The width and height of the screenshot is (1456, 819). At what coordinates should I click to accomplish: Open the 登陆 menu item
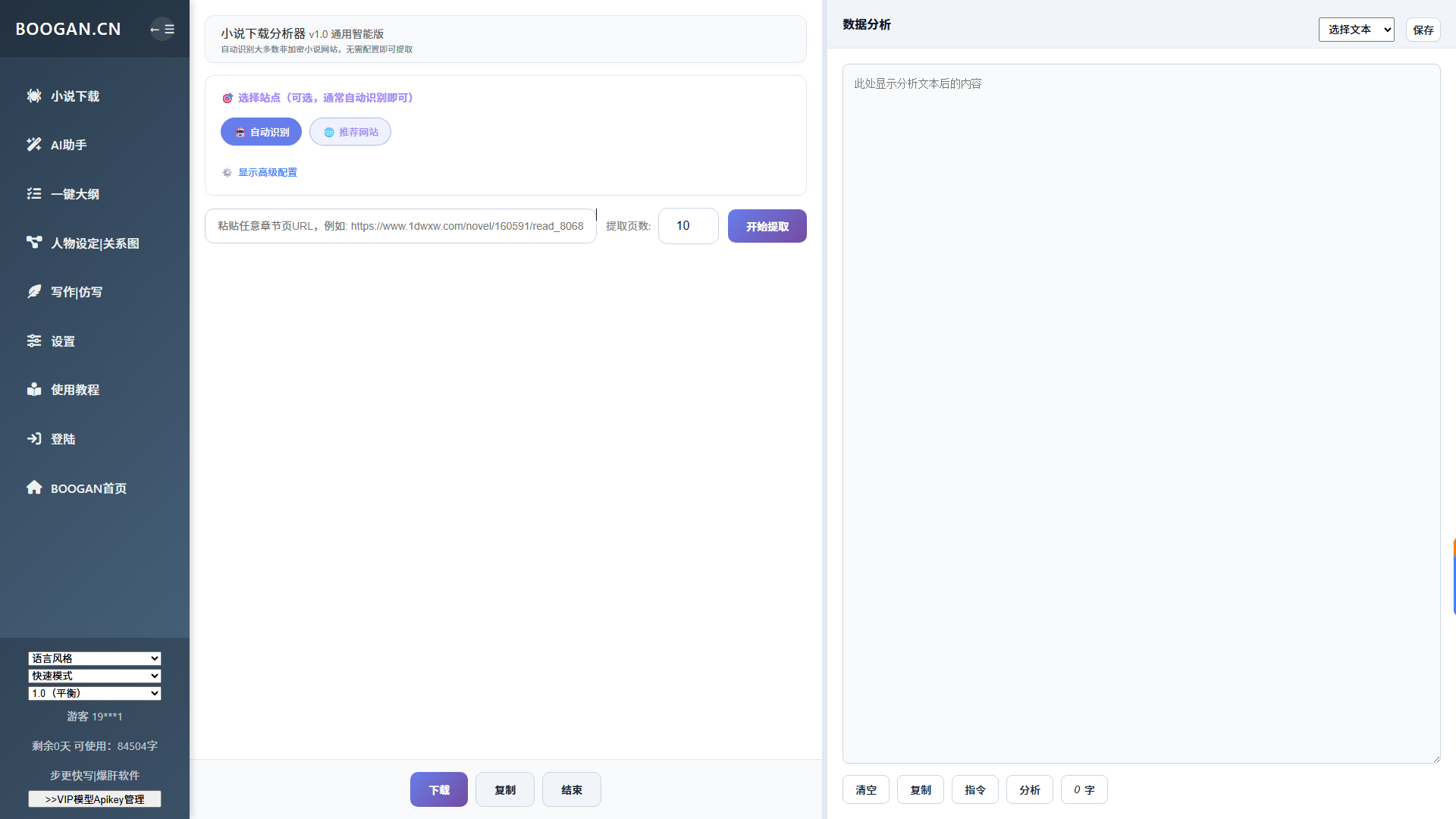[x=63, y=439]
